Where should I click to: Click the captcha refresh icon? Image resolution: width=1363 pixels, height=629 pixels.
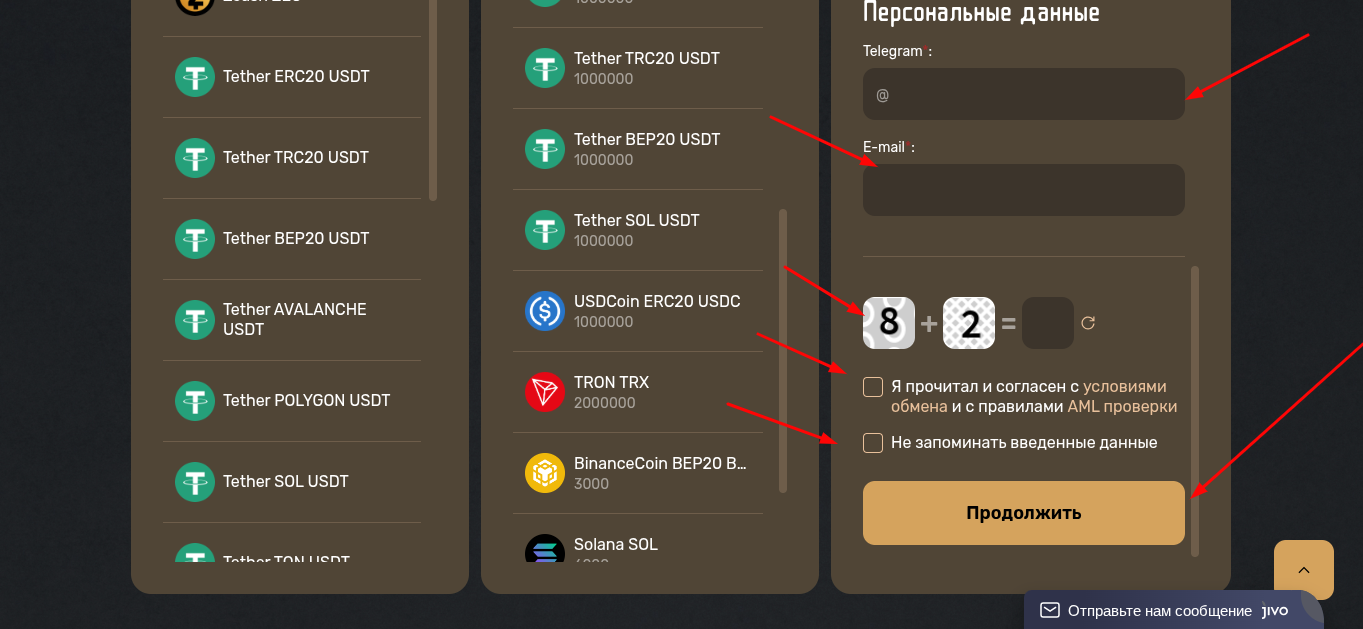(1088, 323)
